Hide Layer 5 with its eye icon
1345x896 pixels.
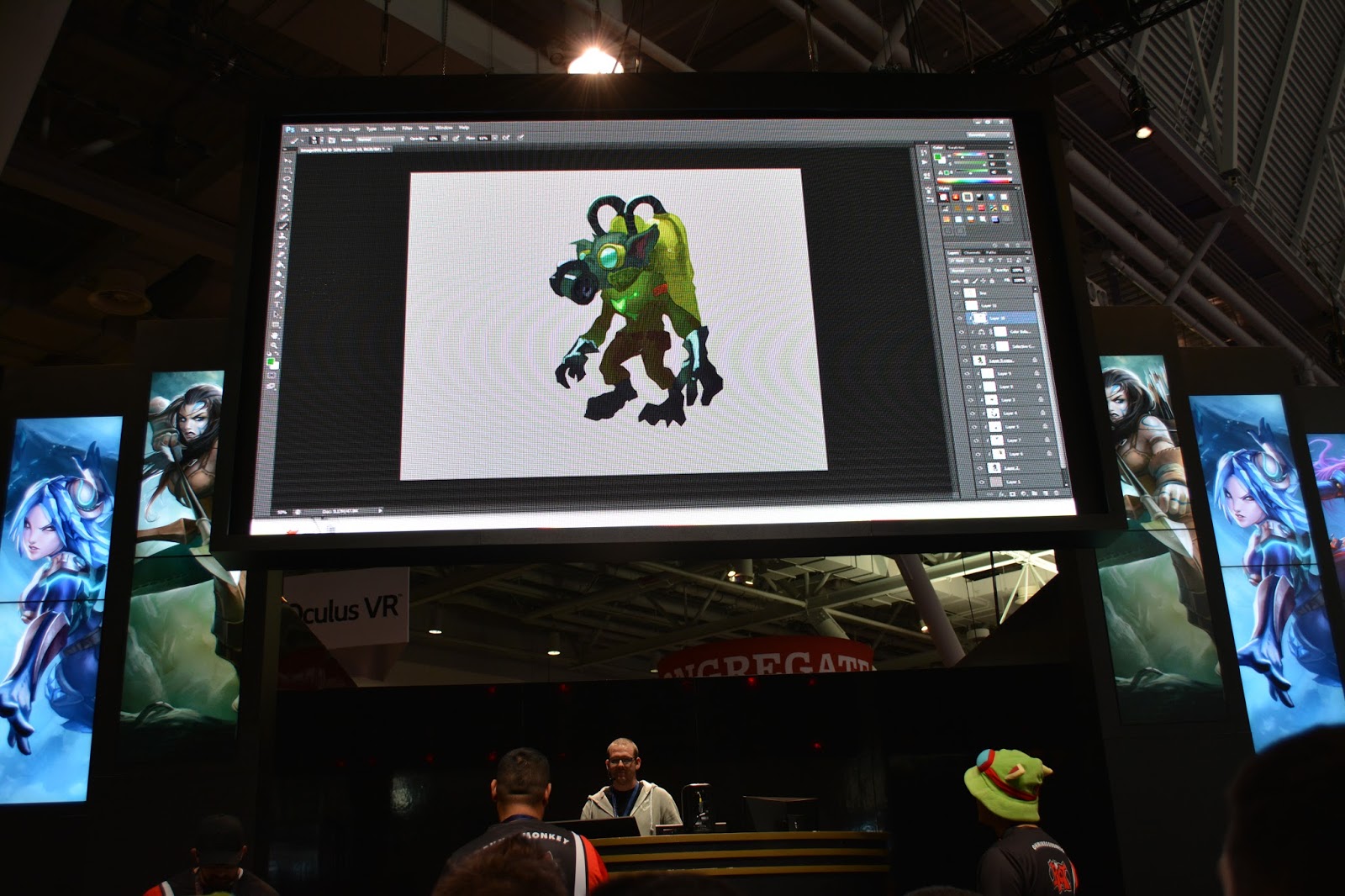click(x=973, y=427)
